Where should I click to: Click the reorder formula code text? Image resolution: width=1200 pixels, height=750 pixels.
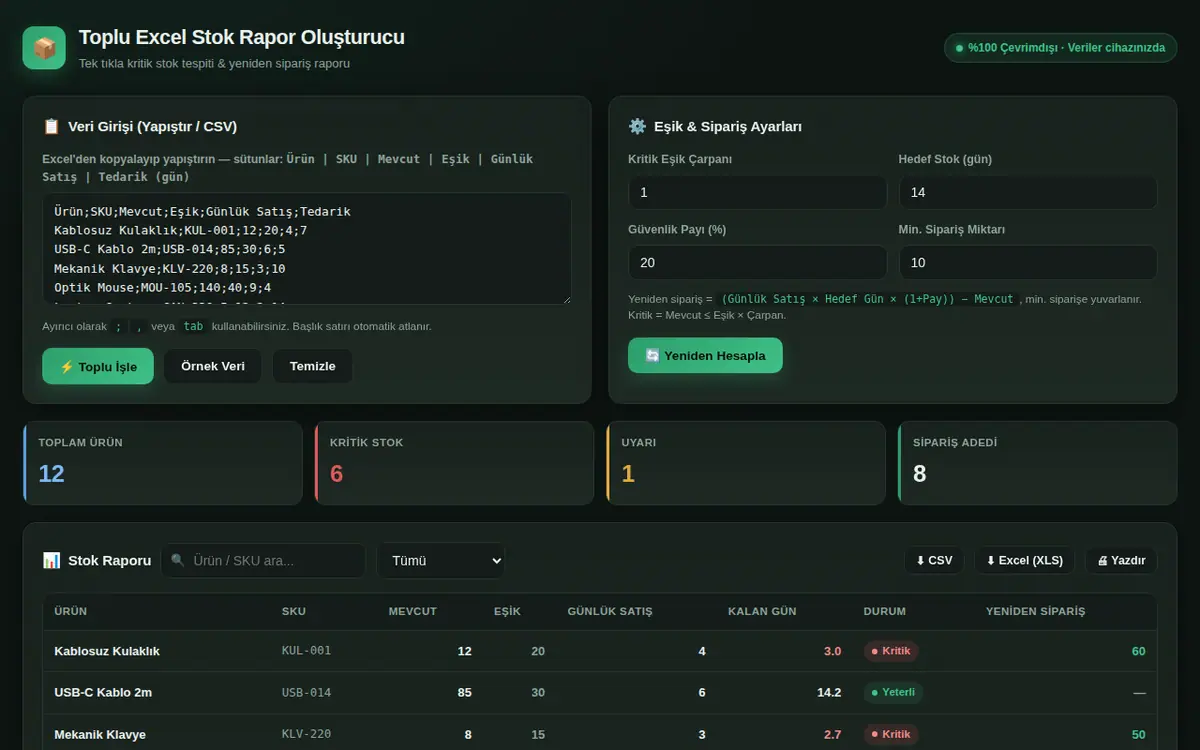click(867, 299)
